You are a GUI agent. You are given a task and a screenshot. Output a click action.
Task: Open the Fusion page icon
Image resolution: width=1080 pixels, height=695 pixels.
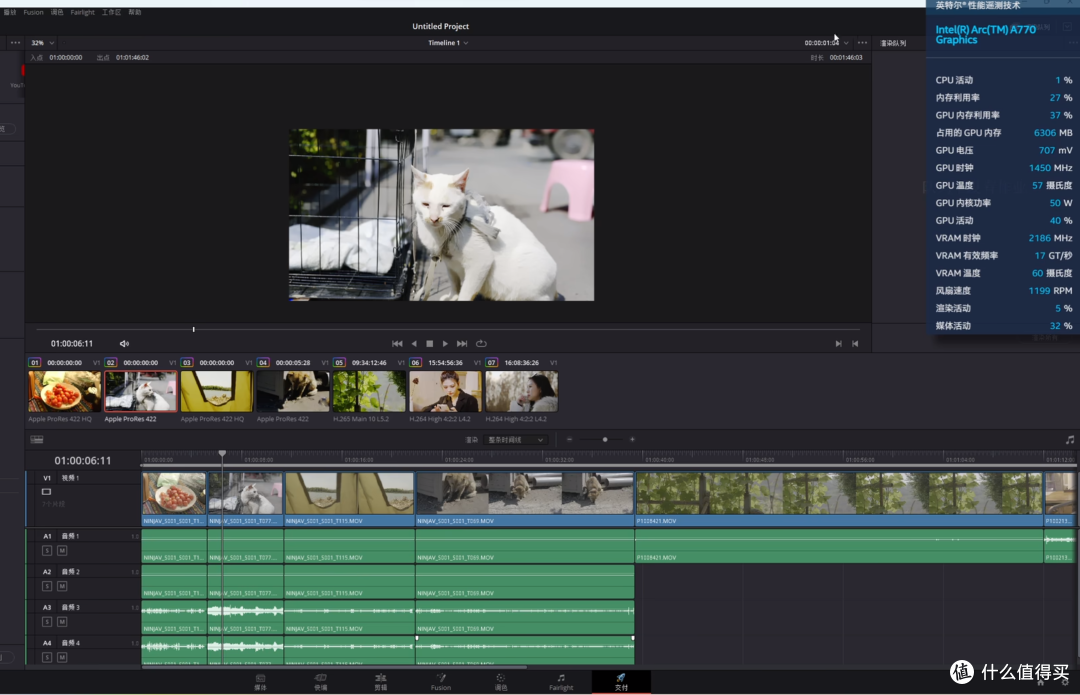(x=441, y=682)
